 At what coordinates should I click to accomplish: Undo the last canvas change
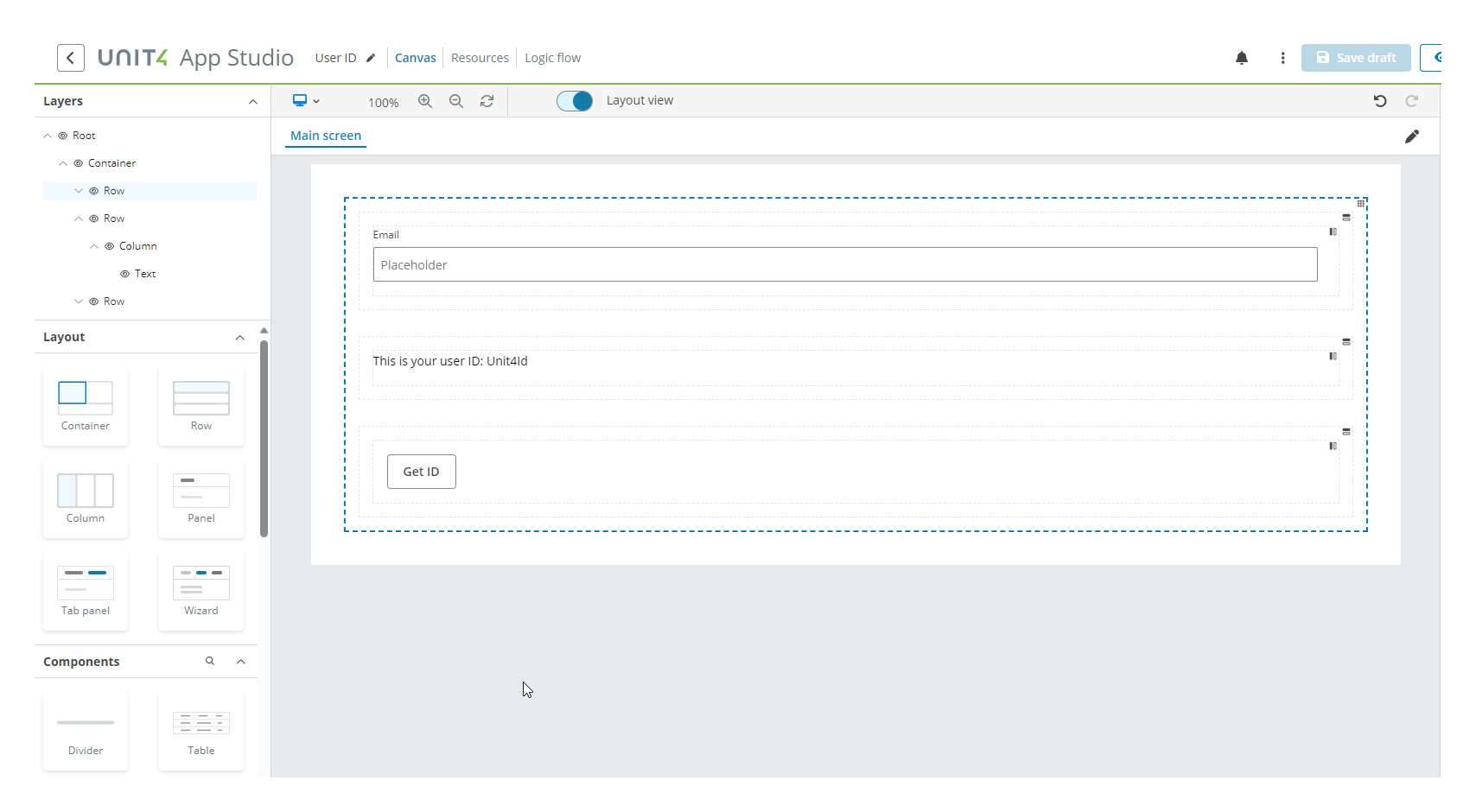(1380, 101)
